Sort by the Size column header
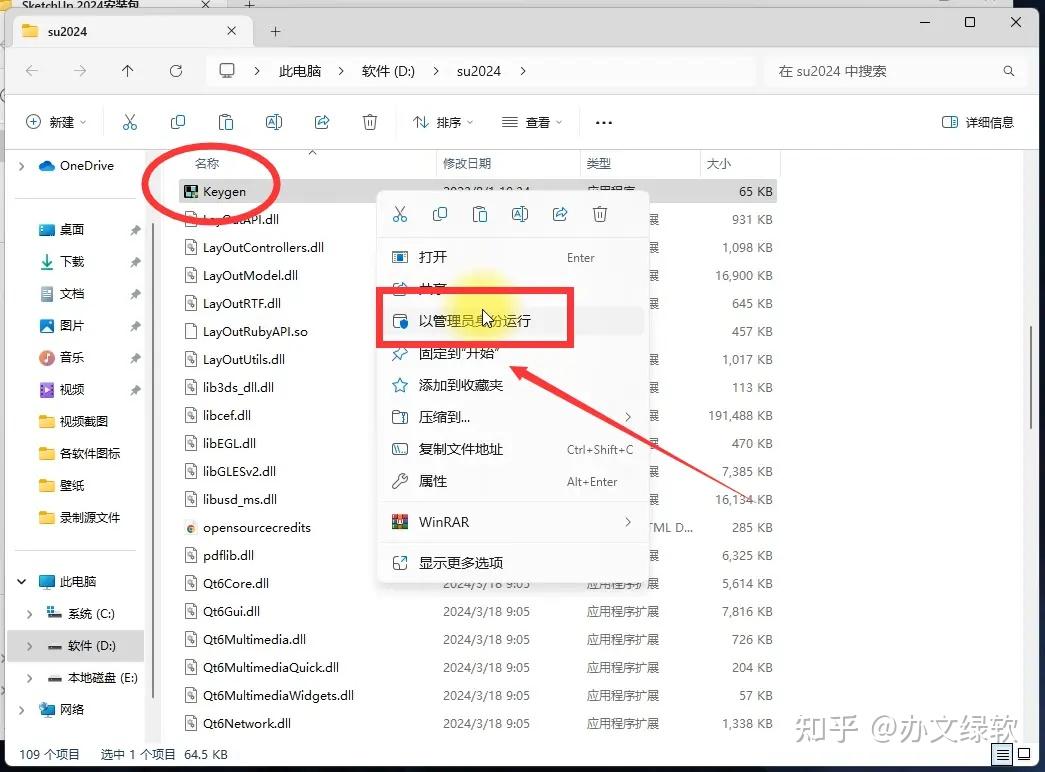1045x772 pixels. pos(719,163)
